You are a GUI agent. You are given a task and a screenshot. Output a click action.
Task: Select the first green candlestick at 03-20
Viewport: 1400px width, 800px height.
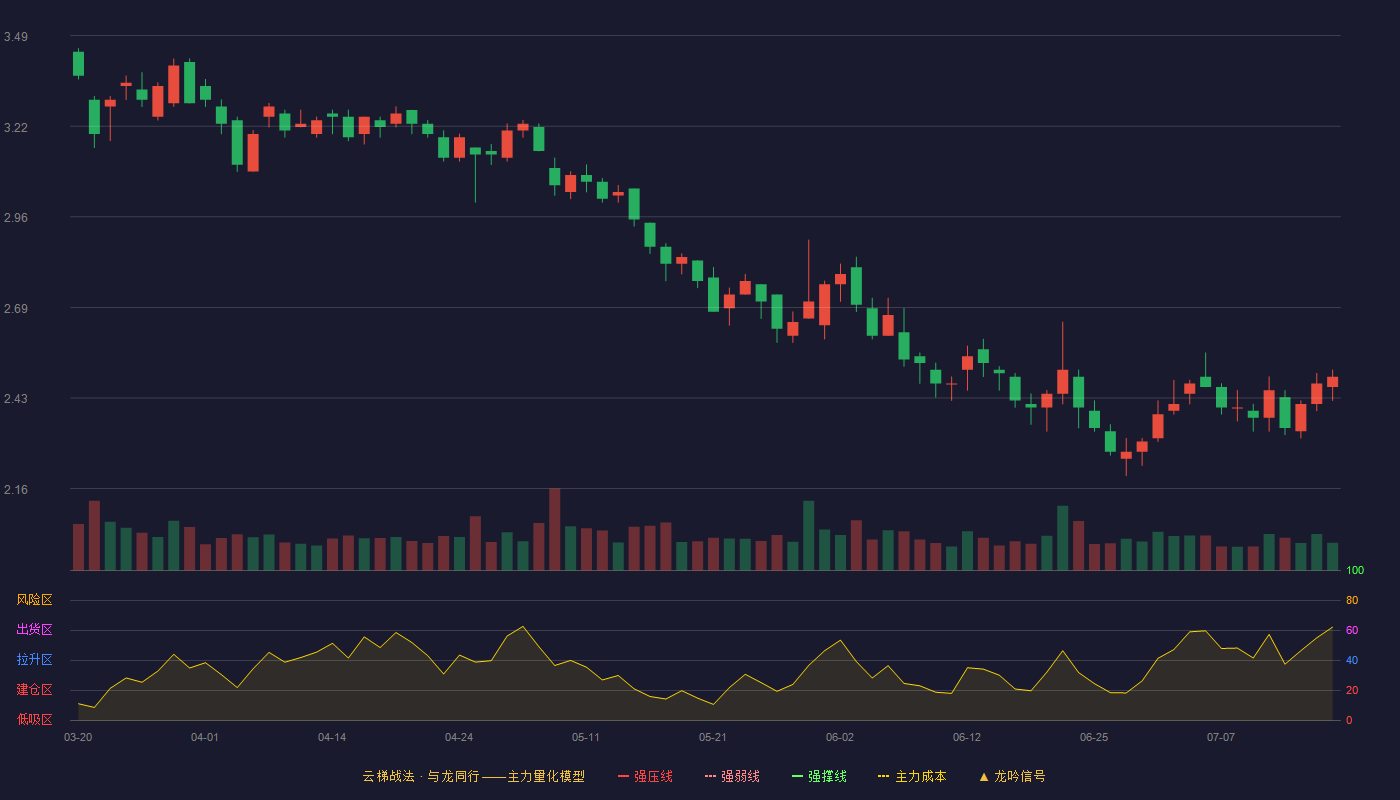pyautogui.click(x=78, y=64)
